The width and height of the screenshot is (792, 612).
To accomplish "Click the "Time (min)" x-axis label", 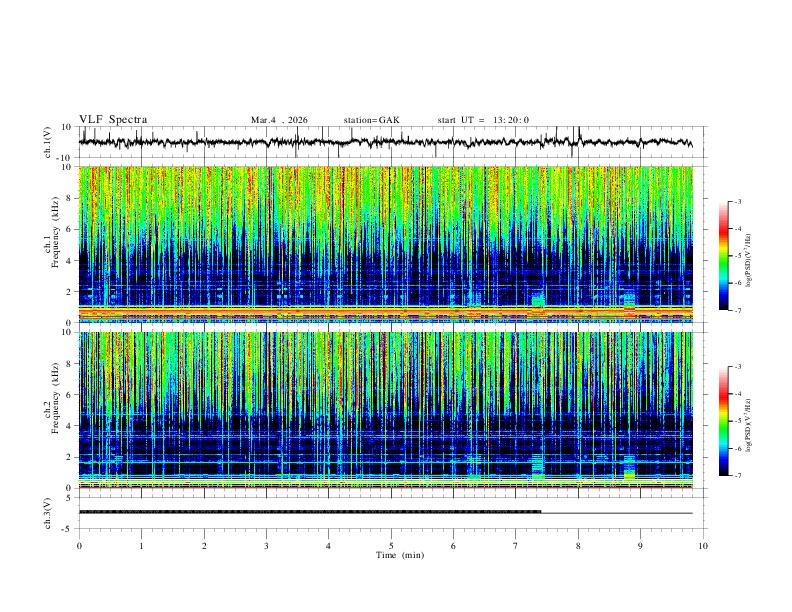I will coord(400,555).
